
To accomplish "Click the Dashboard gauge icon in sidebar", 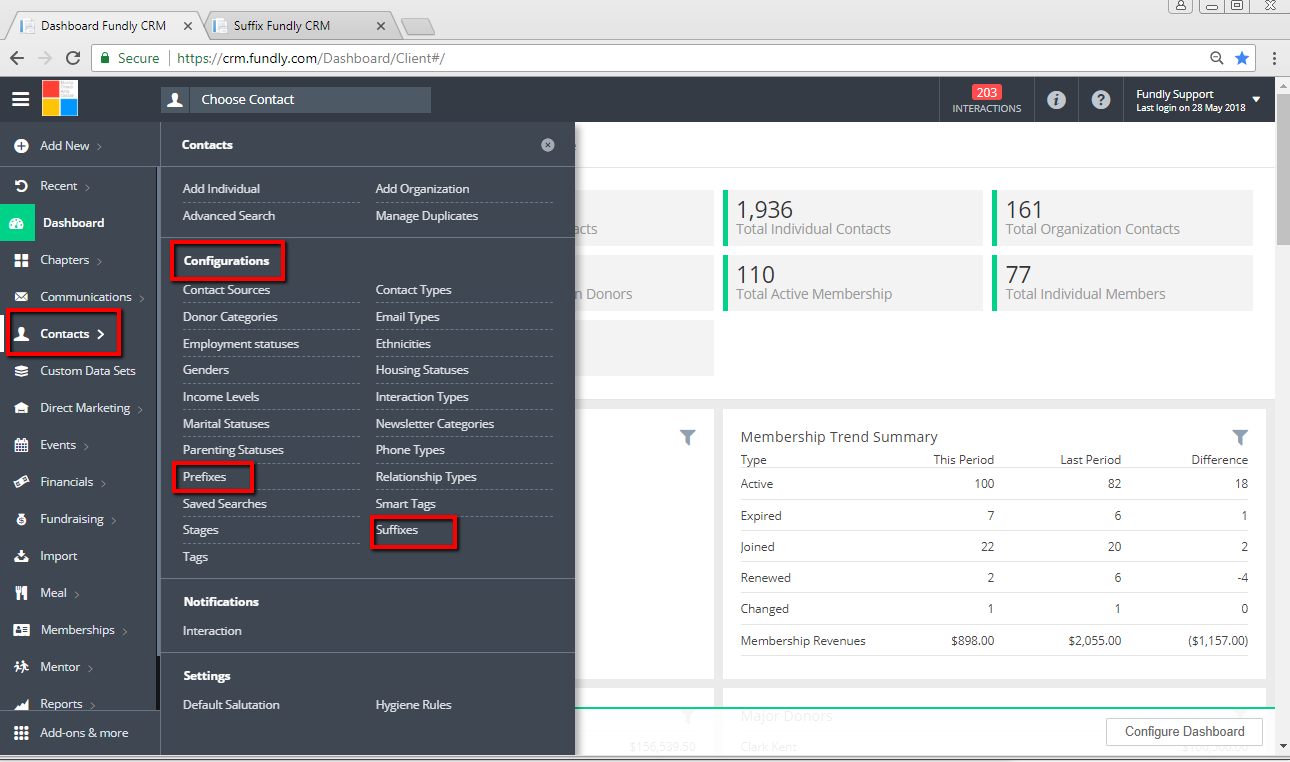I will coord(17,223).
